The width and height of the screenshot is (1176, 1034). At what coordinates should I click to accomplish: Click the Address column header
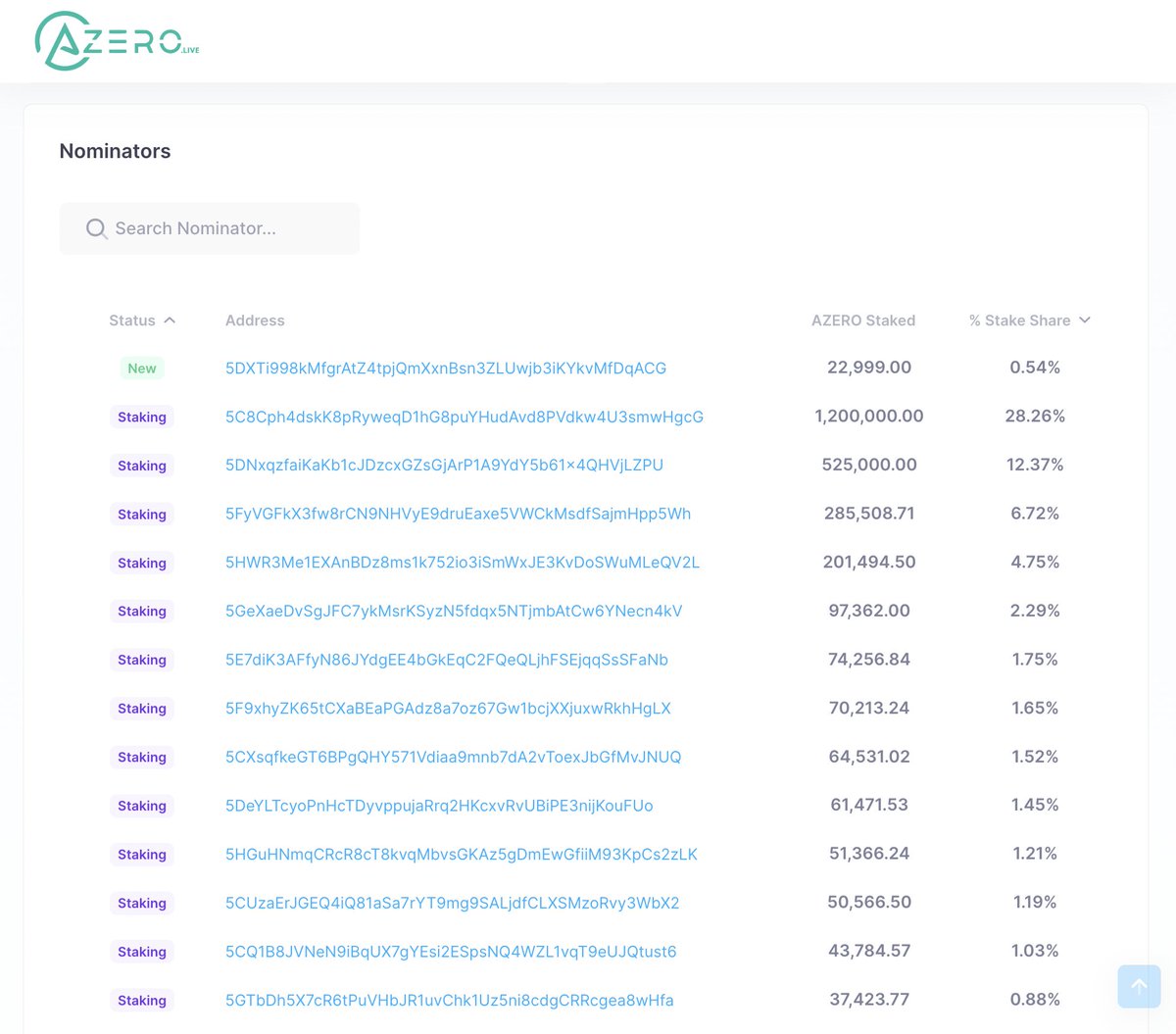[255, 320]
